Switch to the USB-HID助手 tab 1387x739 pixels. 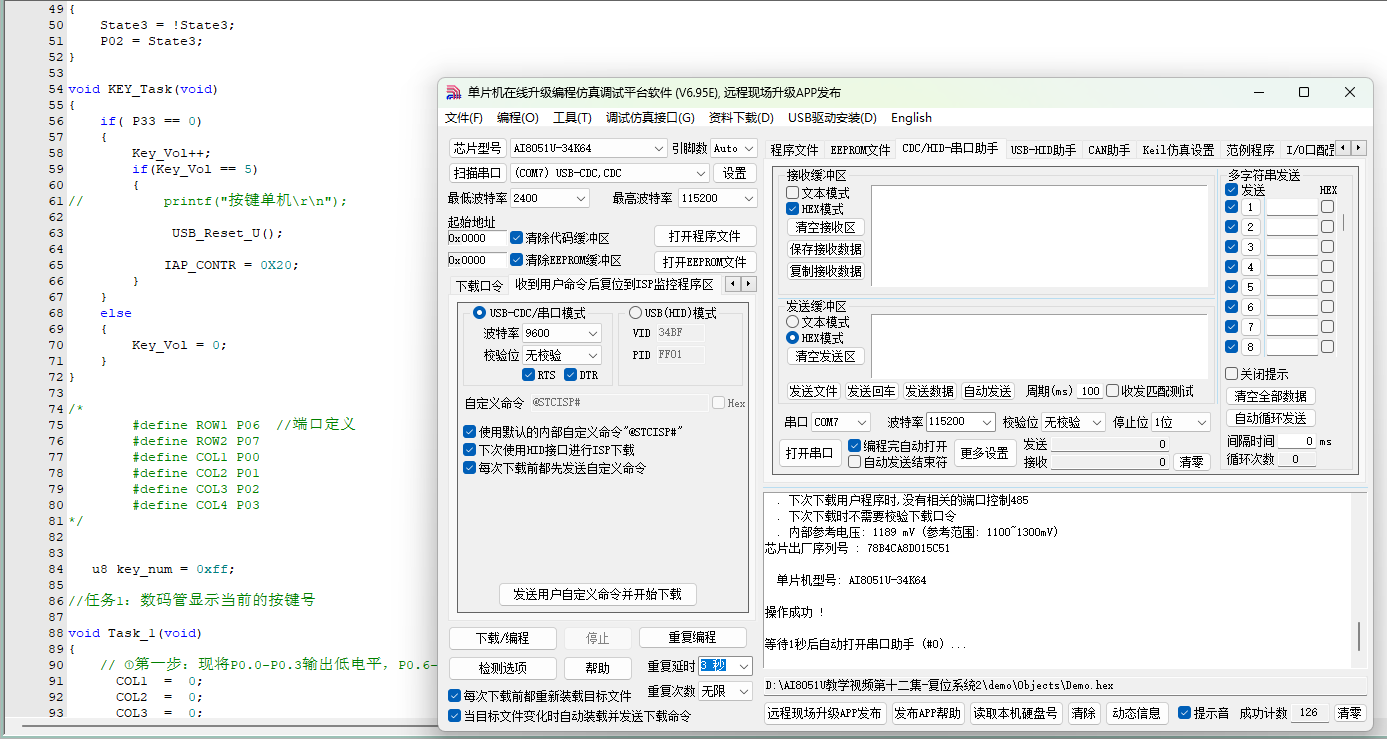point(1043,150)
